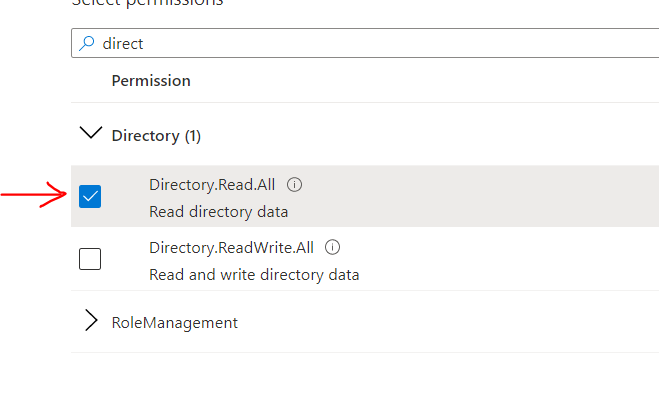Click the "Select permissions" heading text

147,3
